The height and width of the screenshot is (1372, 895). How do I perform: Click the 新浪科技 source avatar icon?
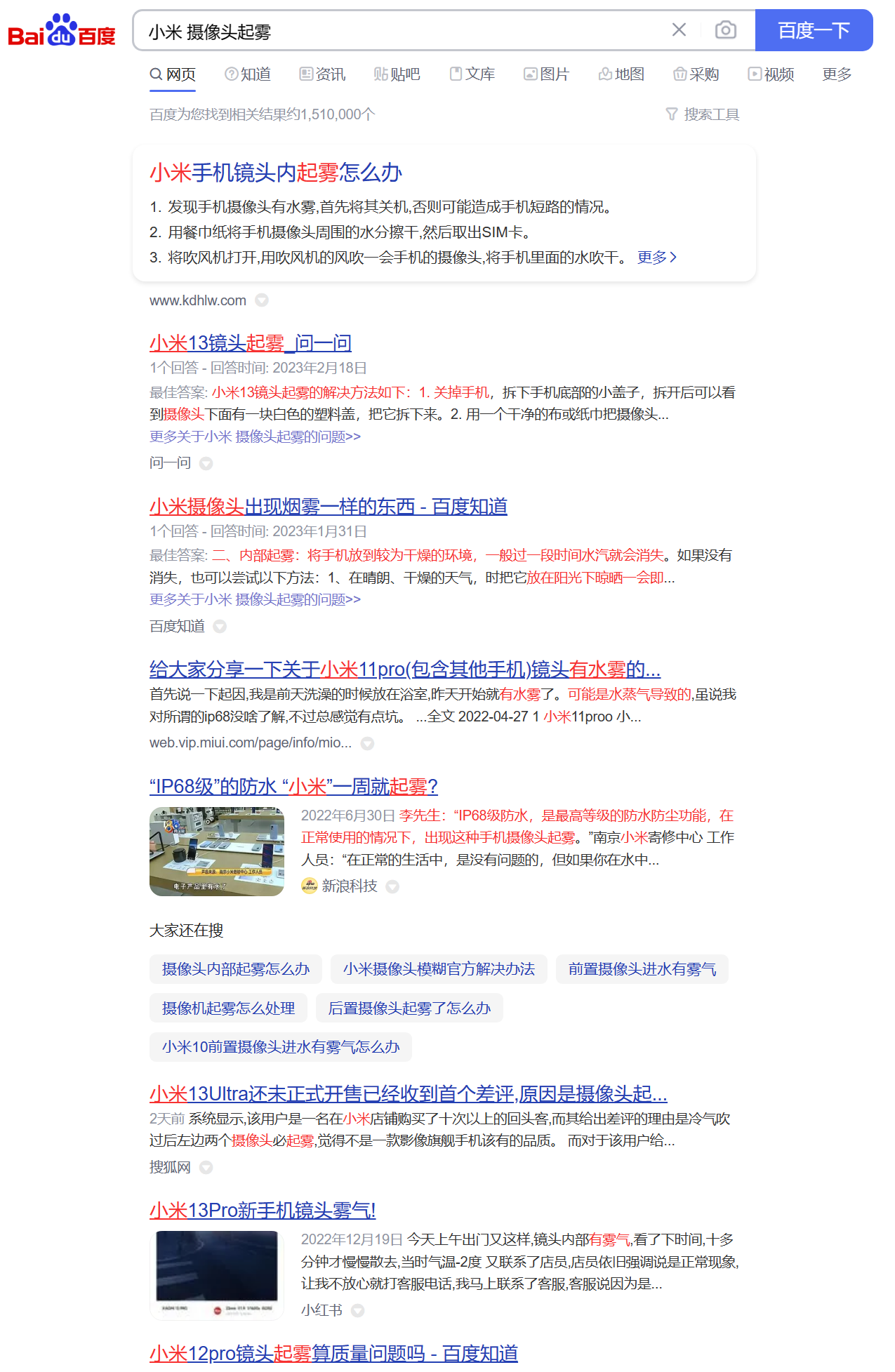point(310,886)
